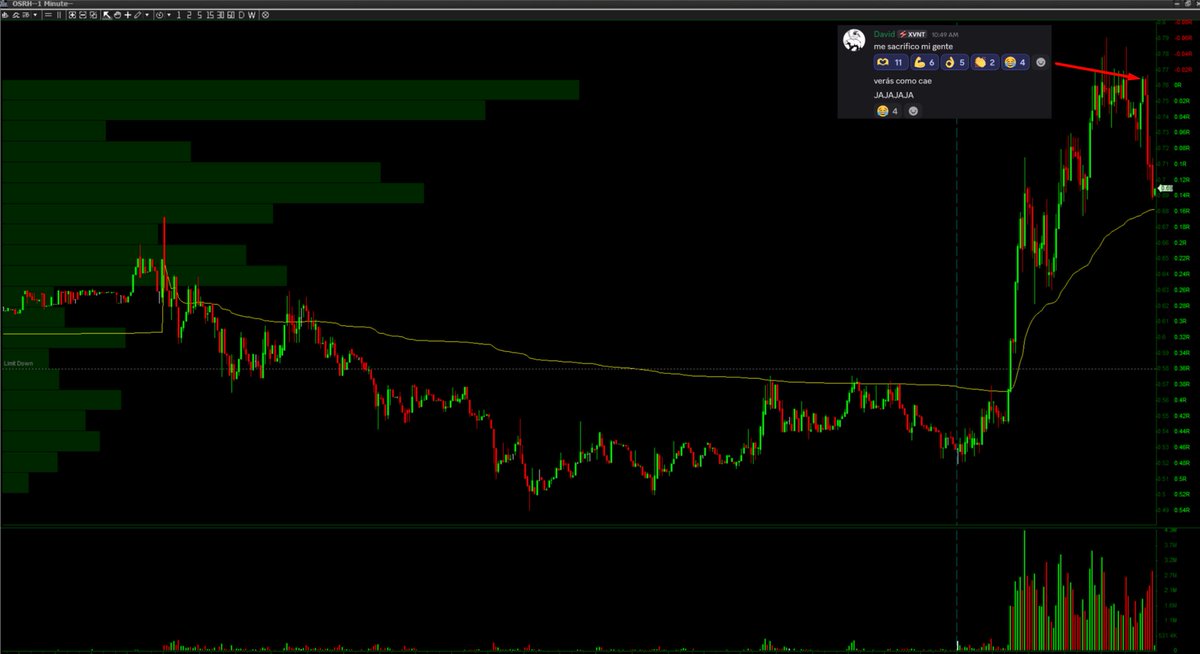Image resolution: width=1200 pixels, height=654 pixels.
Task: Switch chart to Weekly (W) timeframe
Action: pos(252,15)
